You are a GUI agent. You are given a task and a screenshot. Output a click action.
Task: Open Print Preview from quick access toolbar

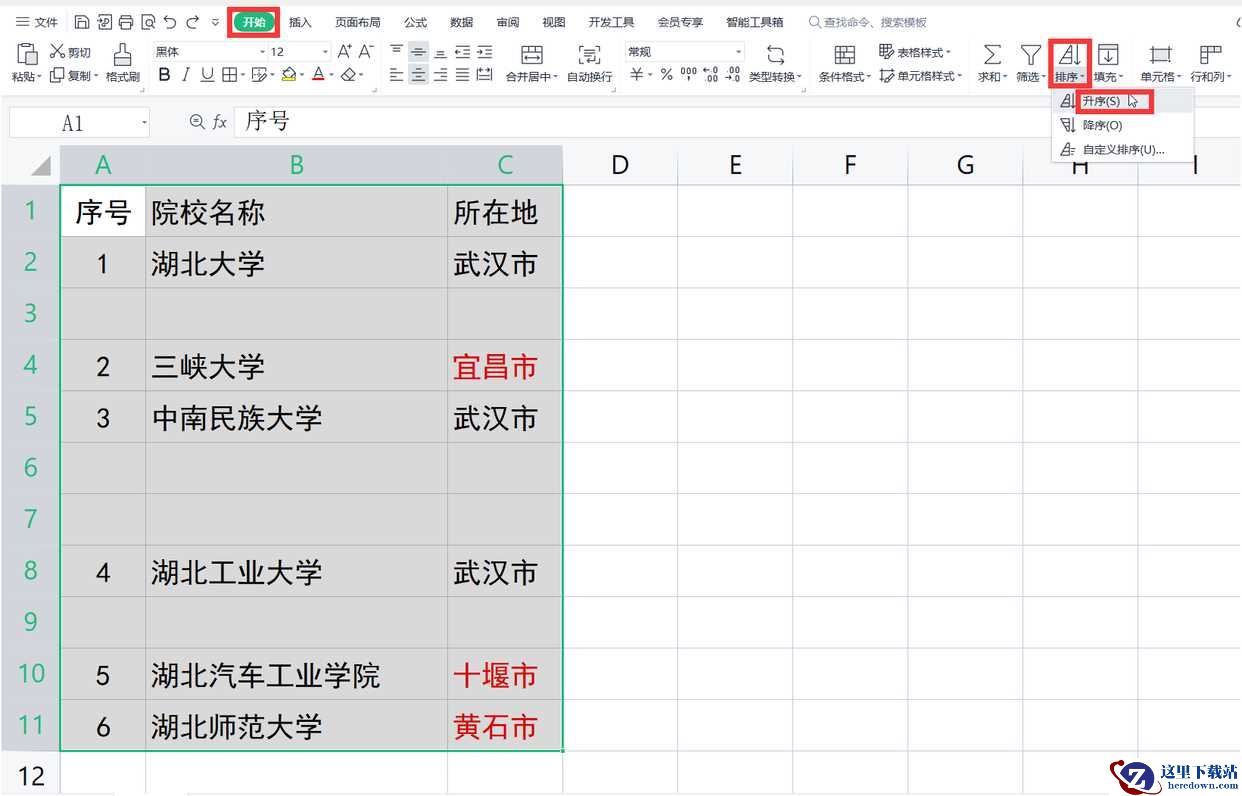[148, 22]
